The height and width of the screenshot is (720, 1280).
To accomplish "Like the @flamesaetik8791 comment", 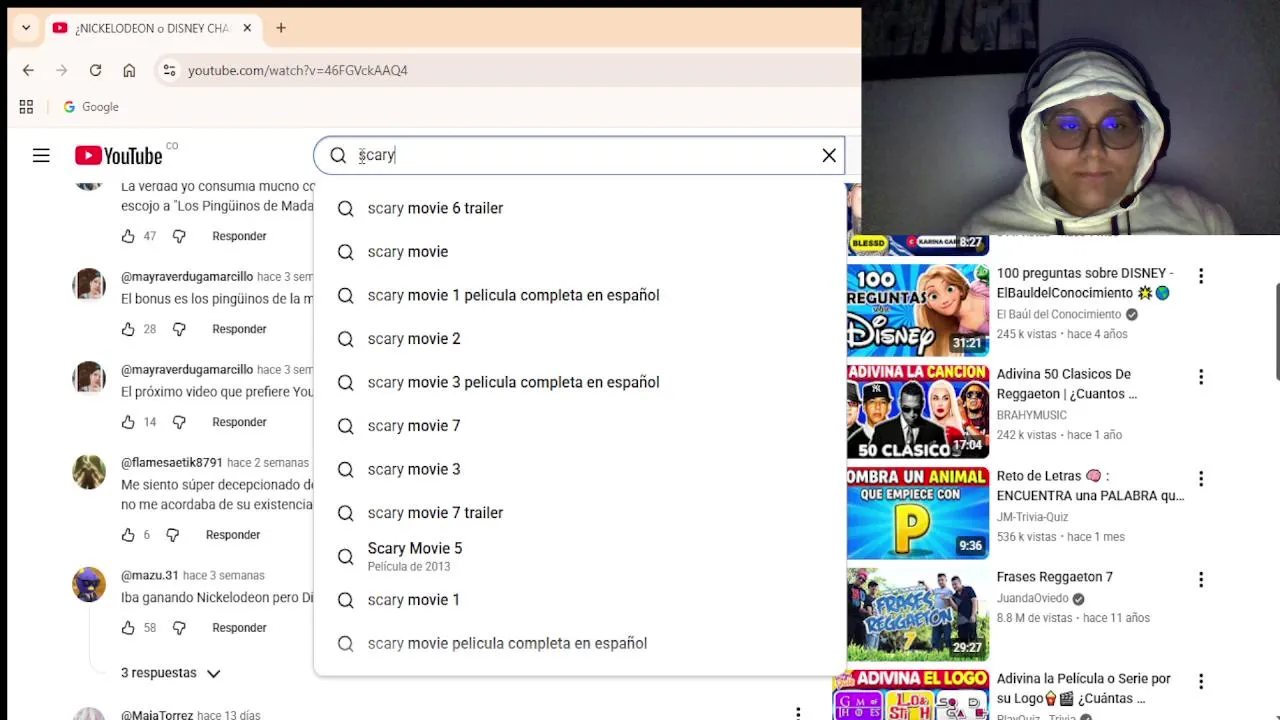I will [128, 535].
